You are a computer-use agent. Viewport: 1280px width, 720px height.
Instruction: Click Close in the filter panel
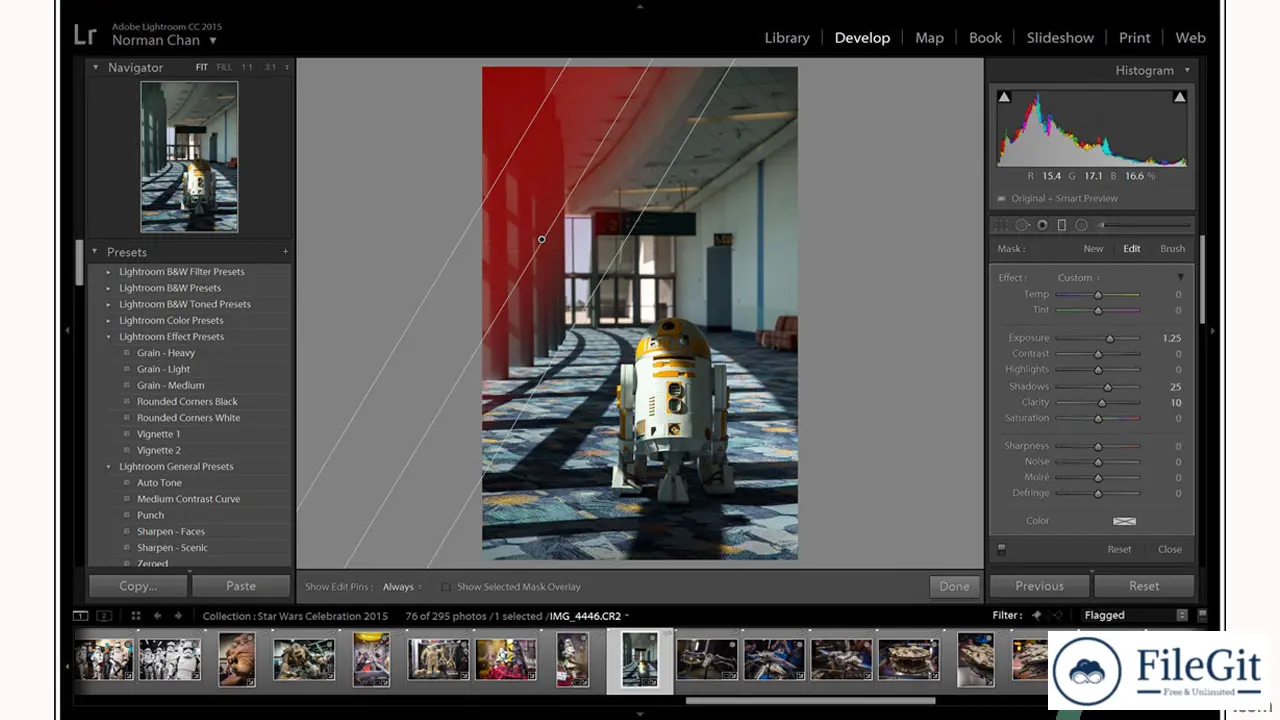coord(1170,549)
